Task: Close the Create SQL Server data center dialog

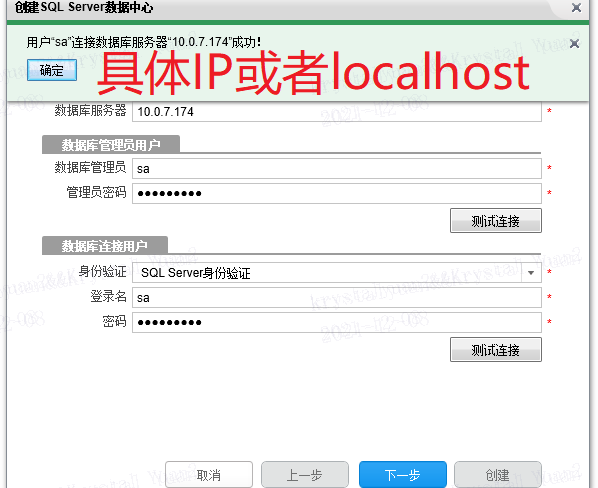Action: [576, 7]
